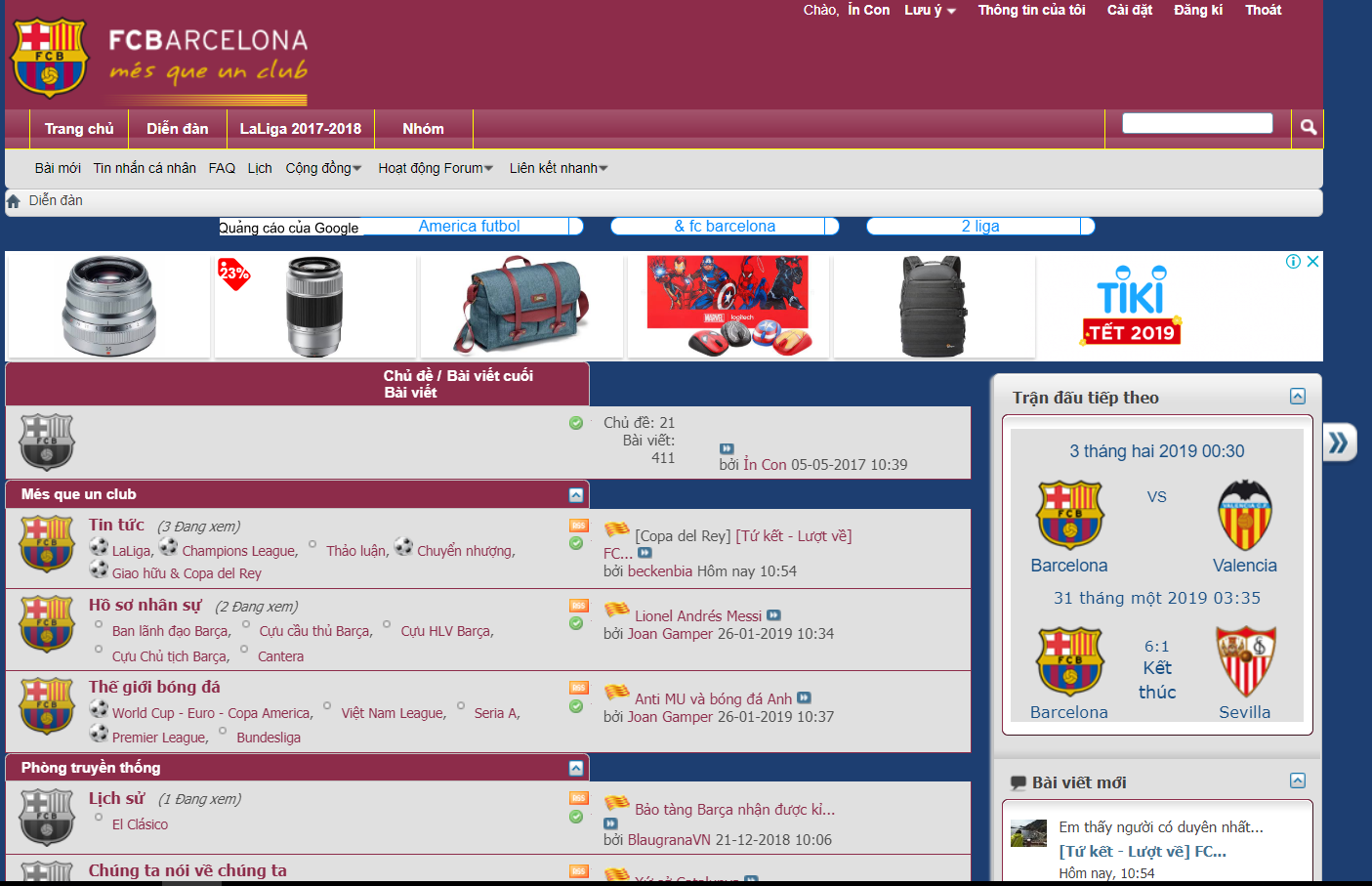Open the Lionel Andrés Messi thread

(x=698, y=615)
